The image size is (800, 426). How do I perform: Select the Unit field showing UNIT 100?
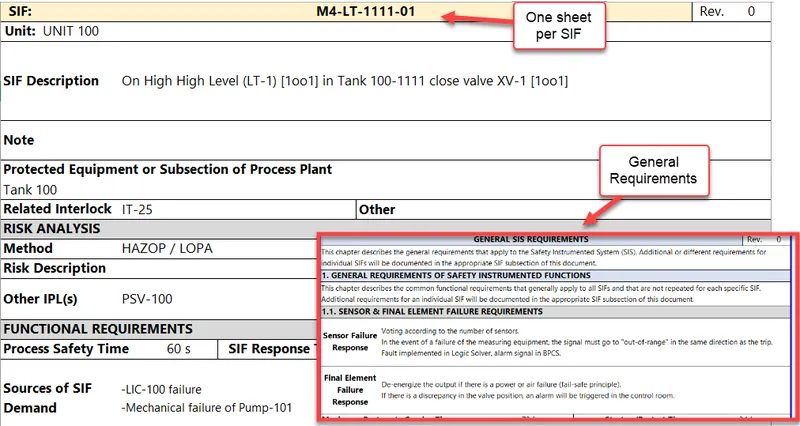(70, 31)
